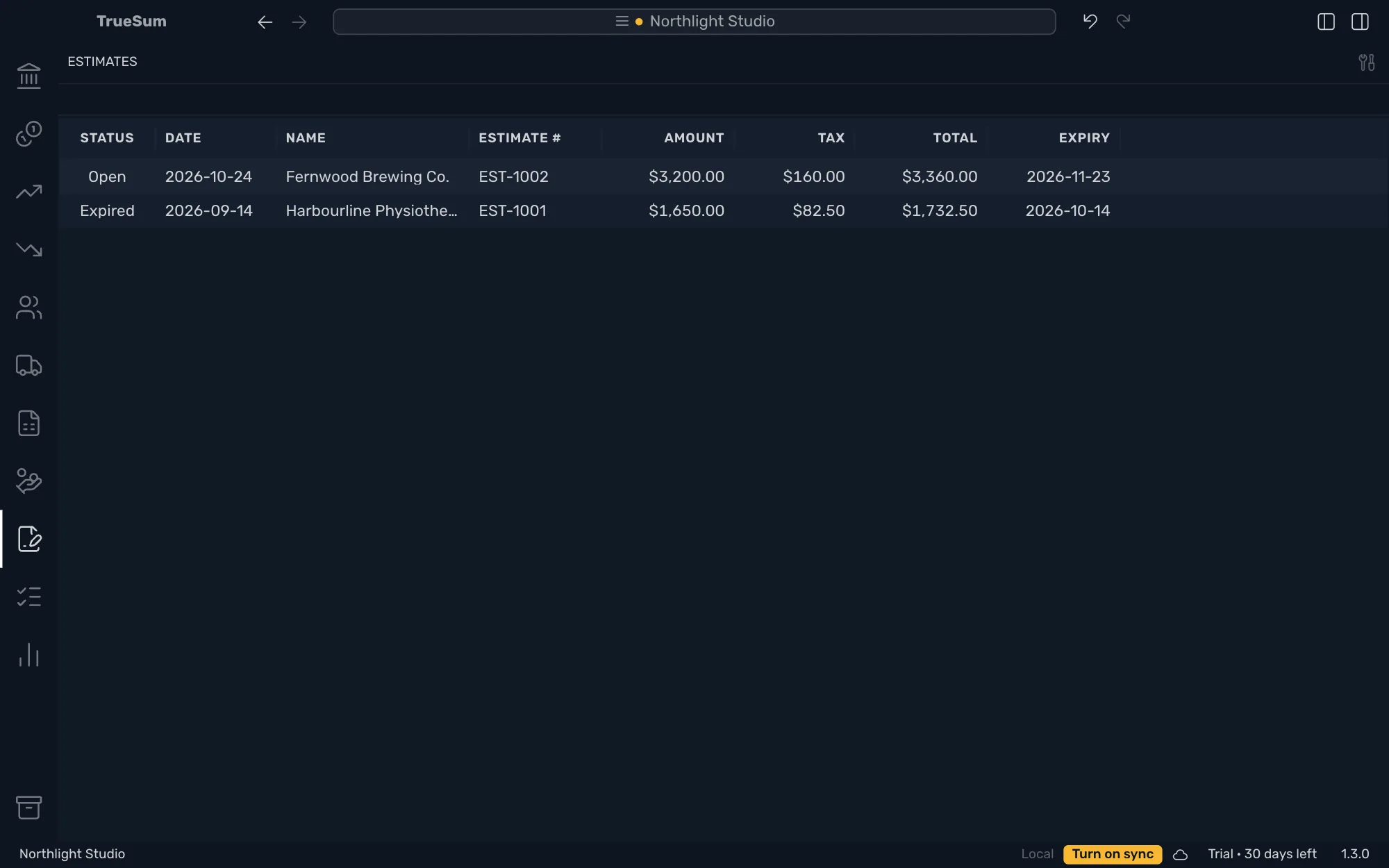Open the invoice document icon in sidebar
Viewport: 1389px width, 868px height.
pos(28,423)
